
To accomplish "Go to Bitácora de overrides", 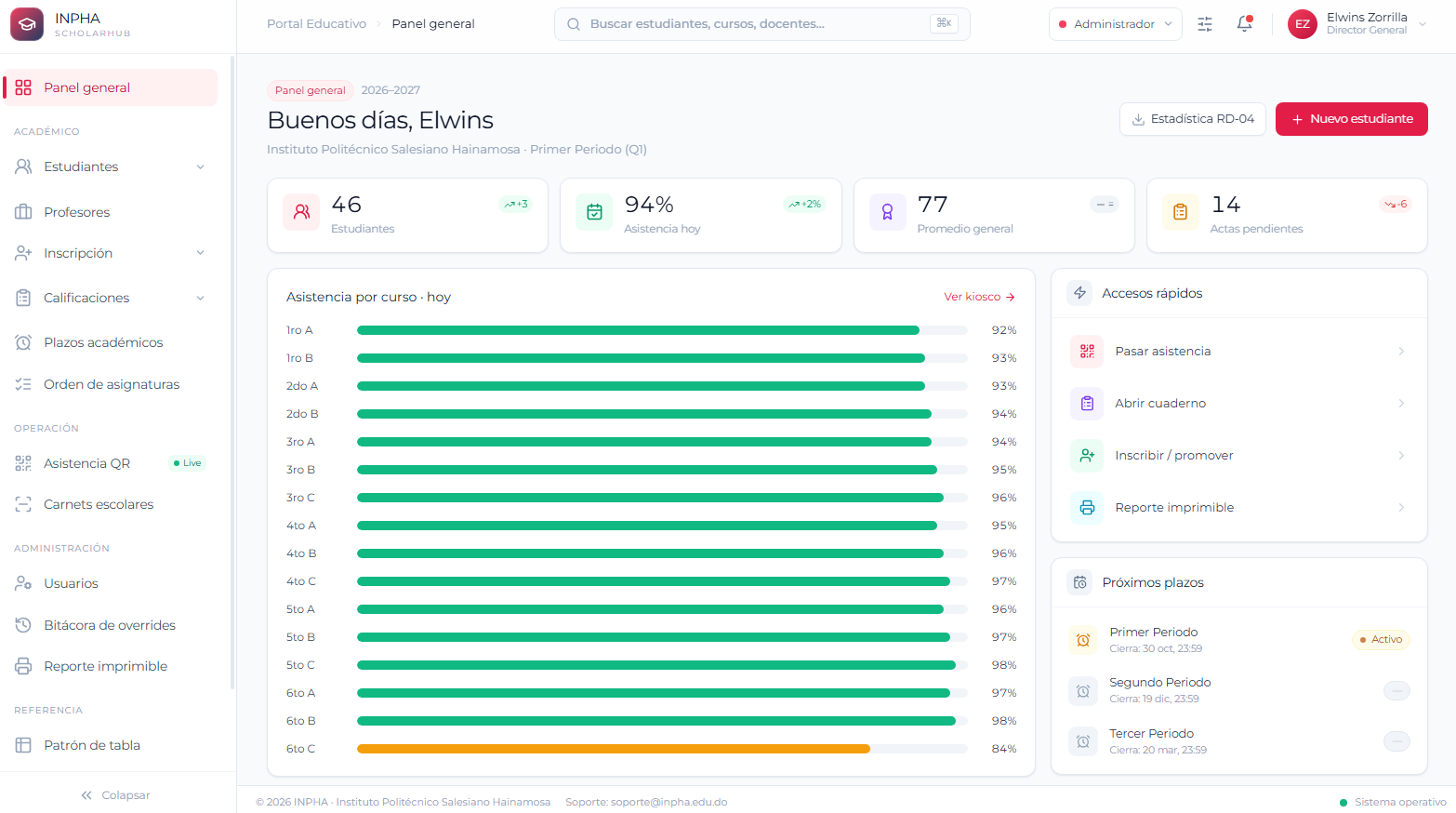I will [x=111, y=625].
